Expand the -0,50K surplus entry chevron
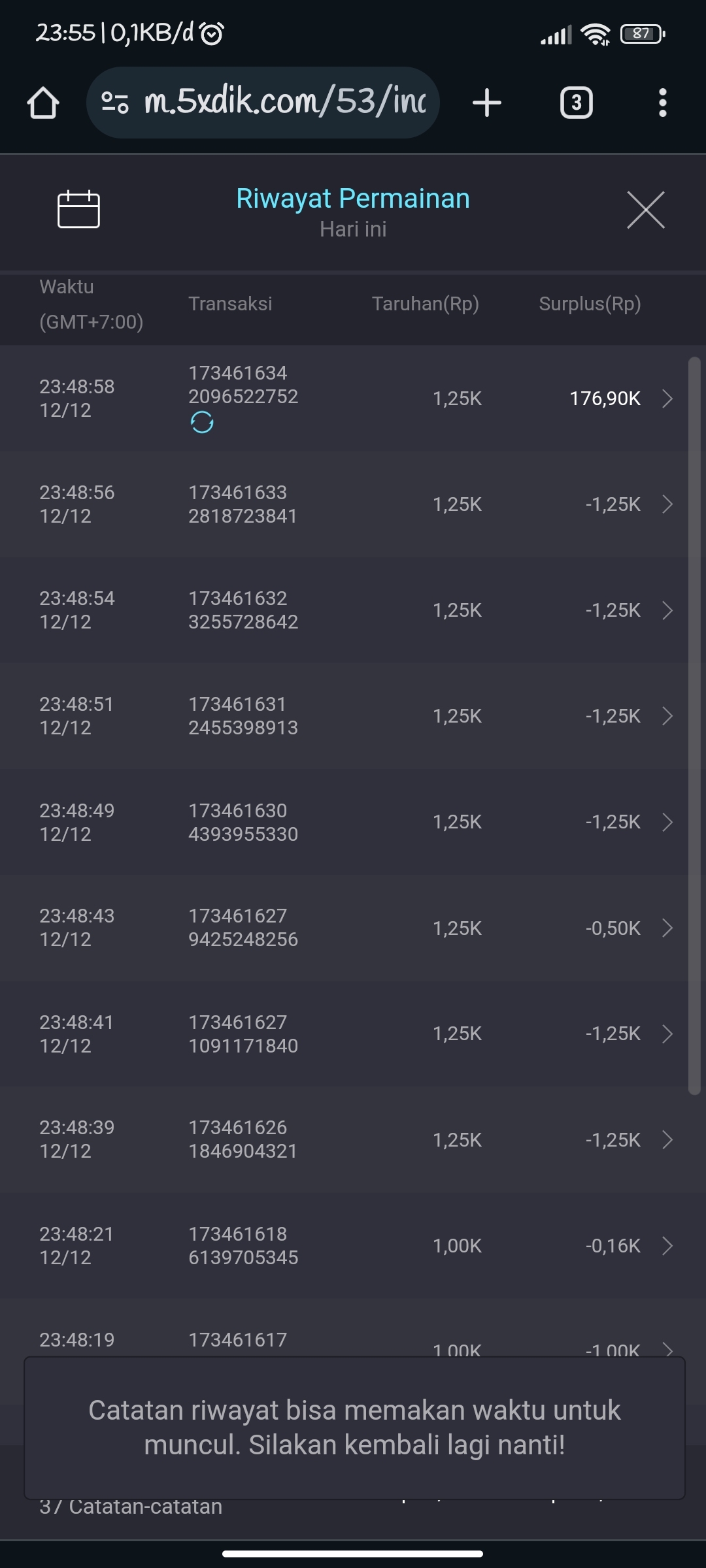Image resolution: width=706 pixels, height=1568 pixels. 667,928
